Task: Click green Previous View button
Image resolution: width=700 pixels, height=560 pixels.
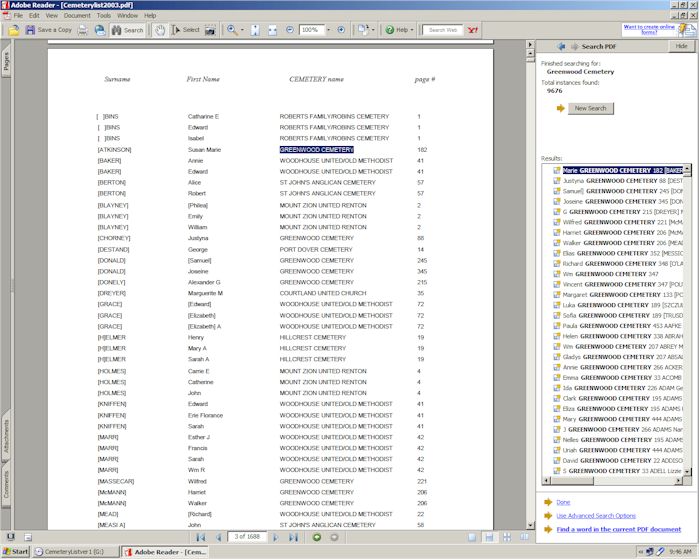Action: [x=317, y=537]
